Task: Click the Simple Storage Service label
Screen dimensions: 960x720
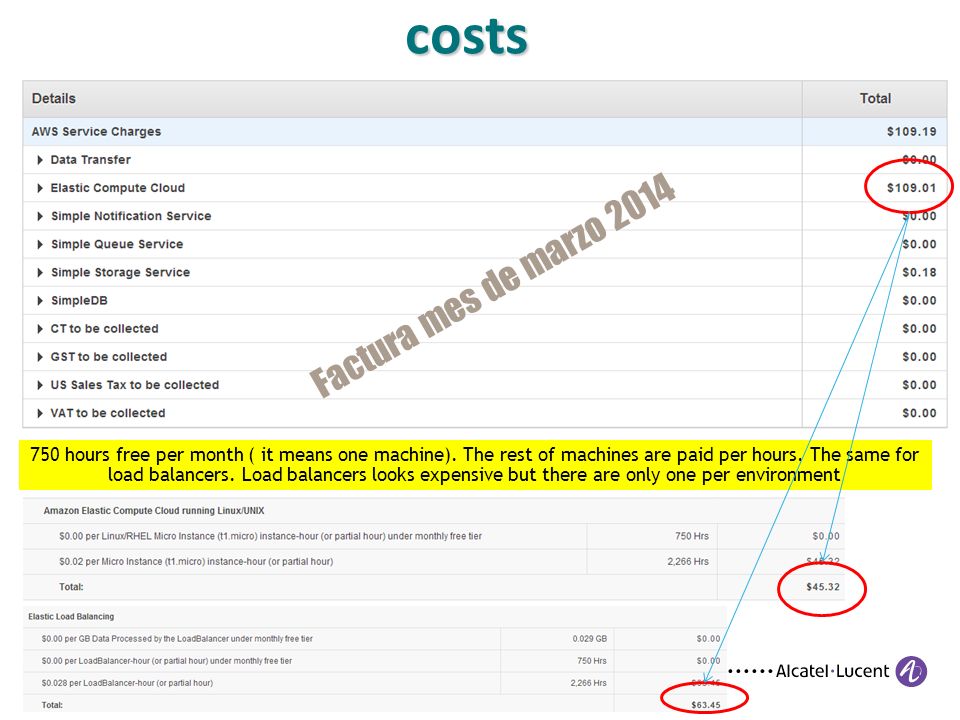Action: click(121, 272)
